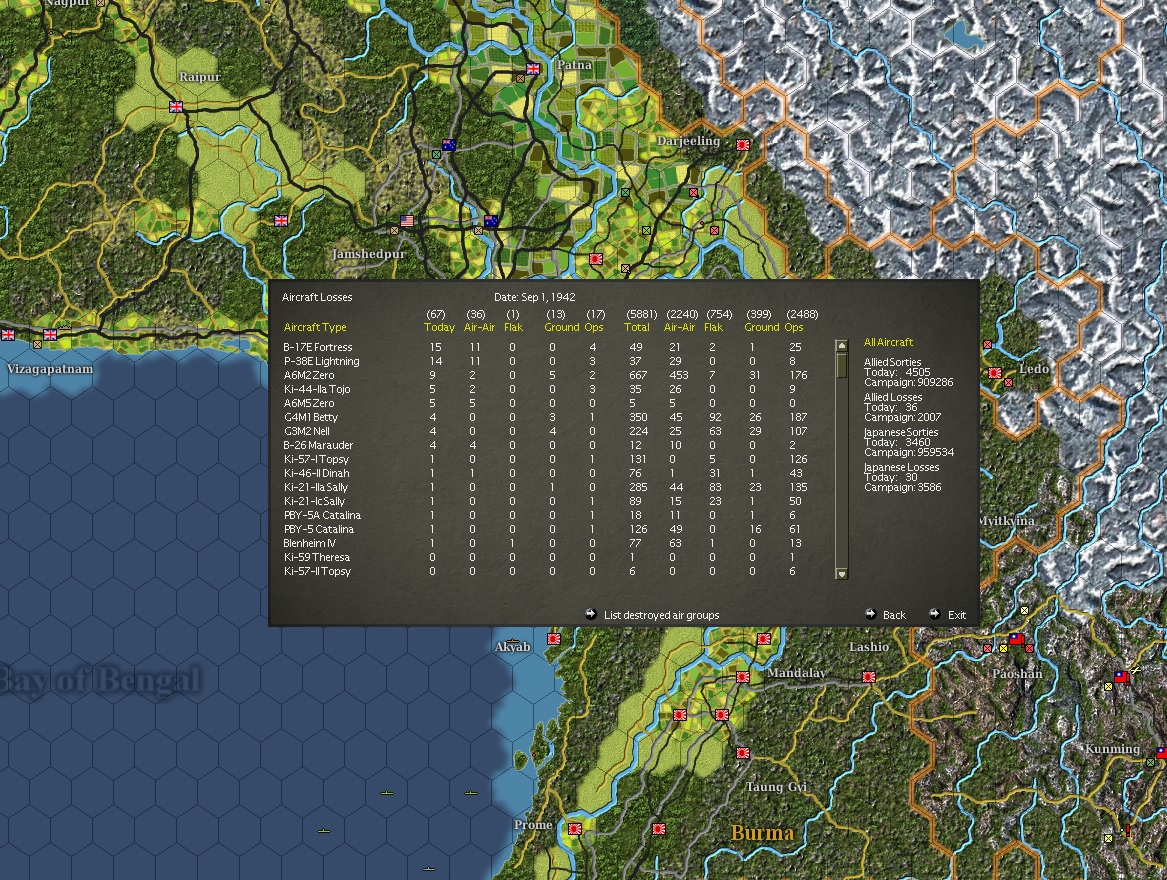The height and width of the screenshot is (880, 1167).
Task: Select the Japanese flag base at Prome
Action: pos(575,829)
